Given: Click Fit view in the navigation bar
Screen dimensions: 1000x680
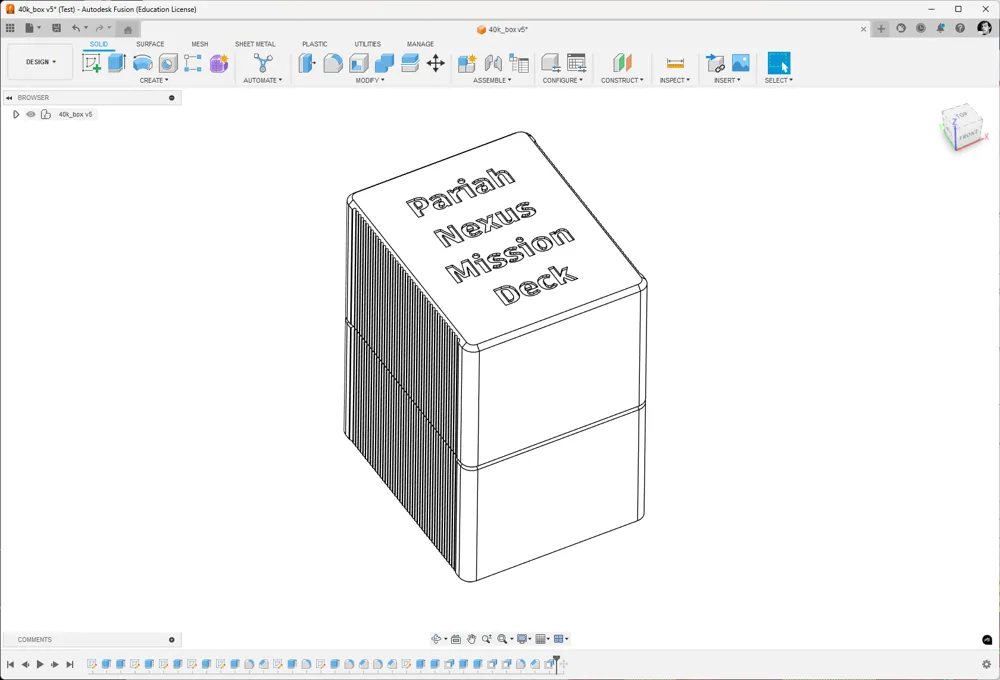Looking at the screenshot, I should click(x=503, y=638).
